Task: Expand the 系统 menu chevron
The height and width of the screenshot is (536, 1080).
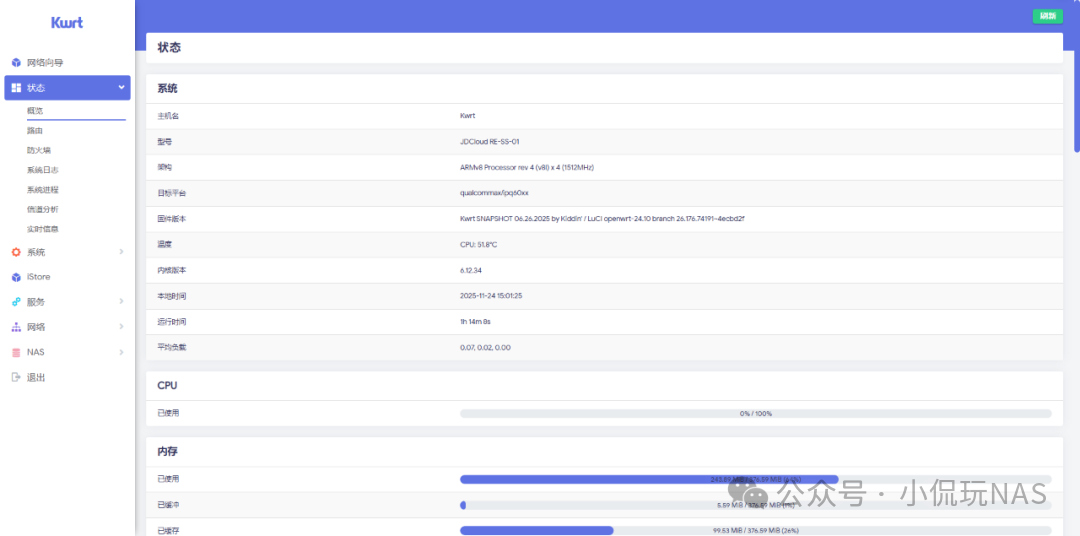Action: (121, 252)
